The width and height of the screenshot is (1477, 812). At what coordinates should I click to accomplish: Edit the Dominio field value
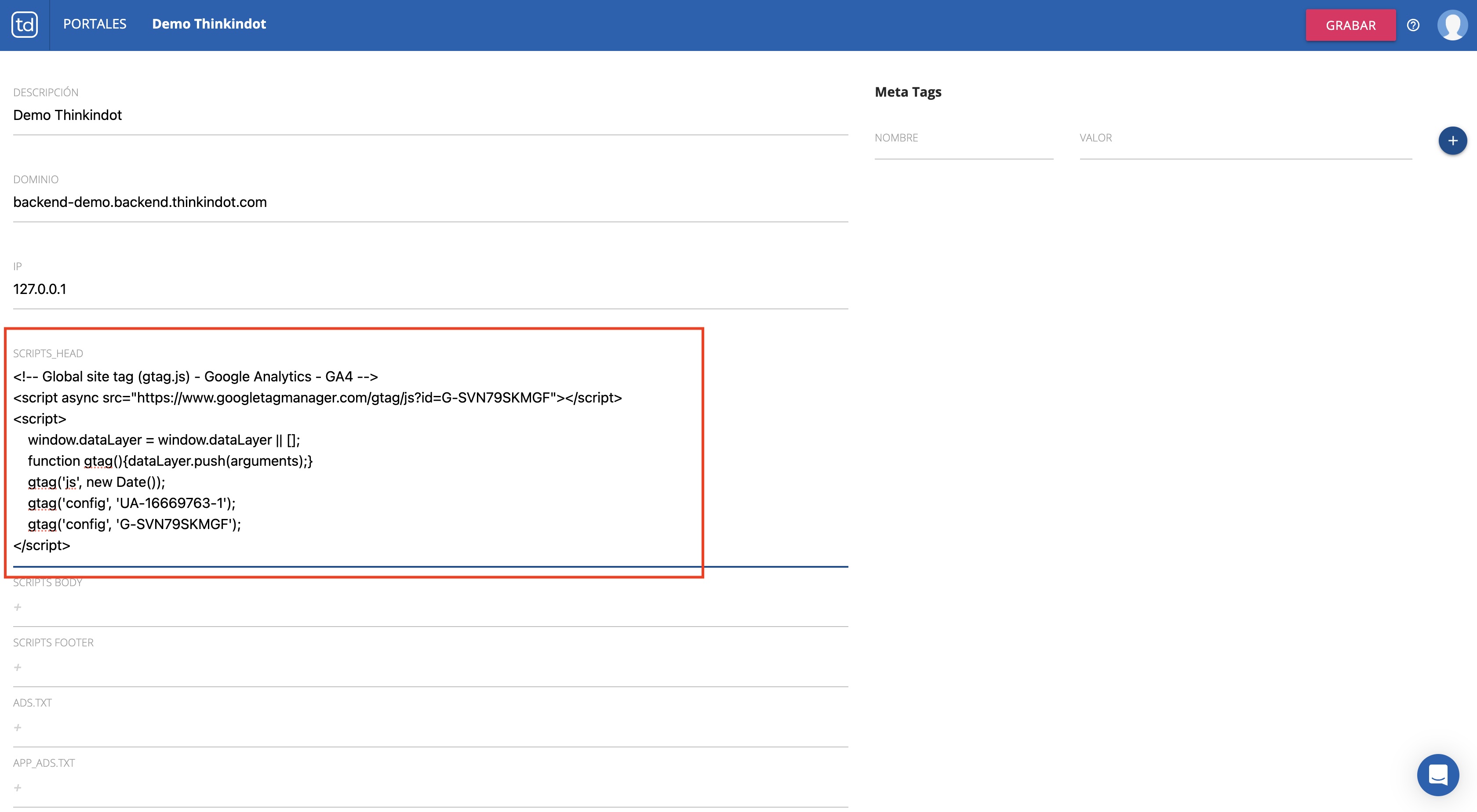point(431,202)
